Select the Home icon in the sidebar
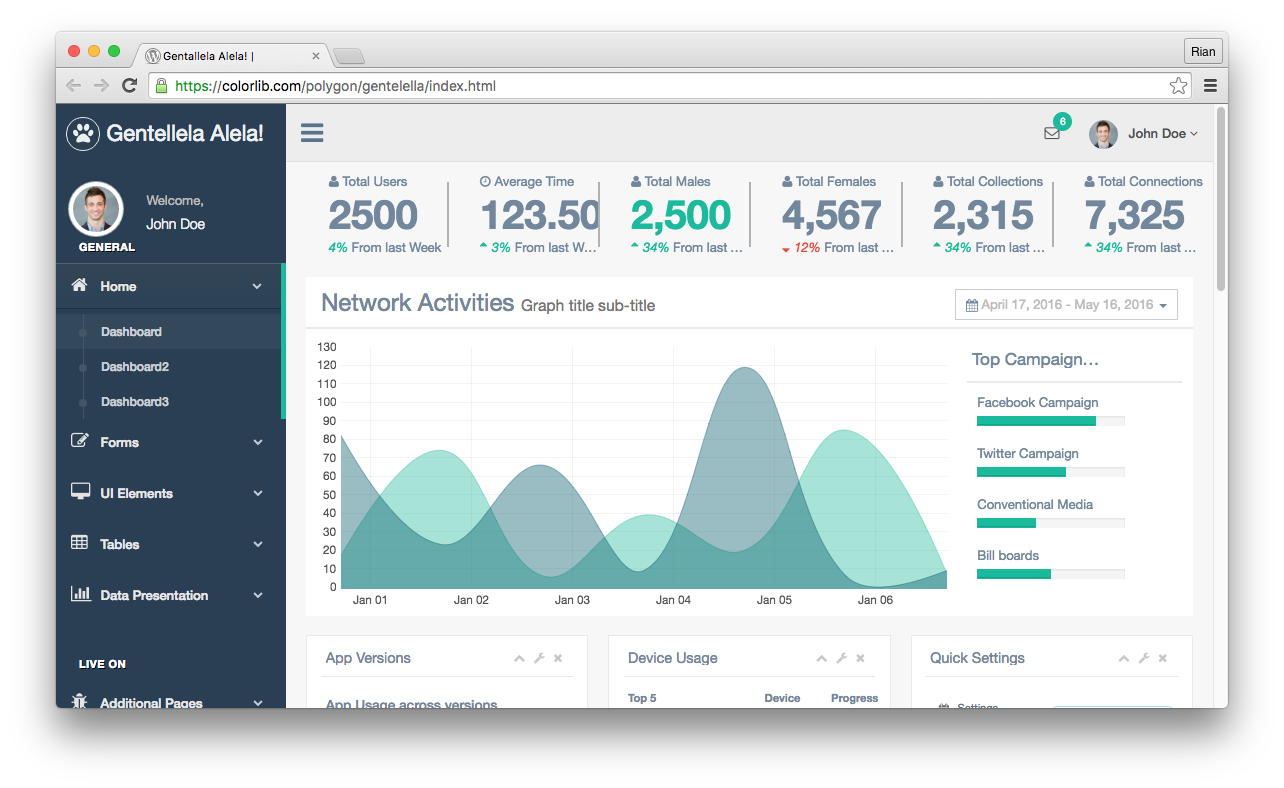Viewport: 1284px width, 788px height. click(x=78, y=285)
